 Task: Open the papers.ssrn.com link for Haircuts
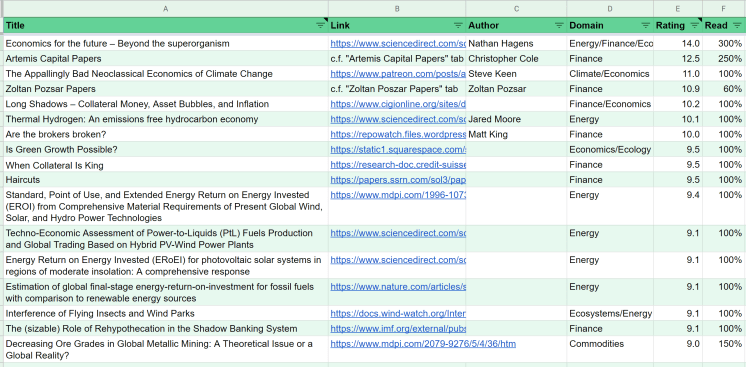[x=398, y=180]
